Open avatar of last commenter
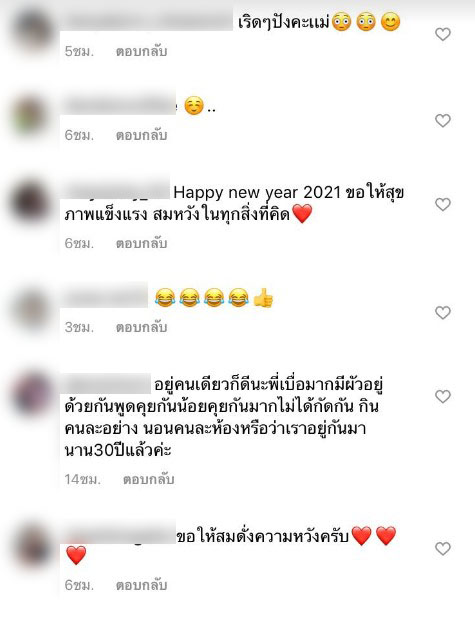 [32, 546]
